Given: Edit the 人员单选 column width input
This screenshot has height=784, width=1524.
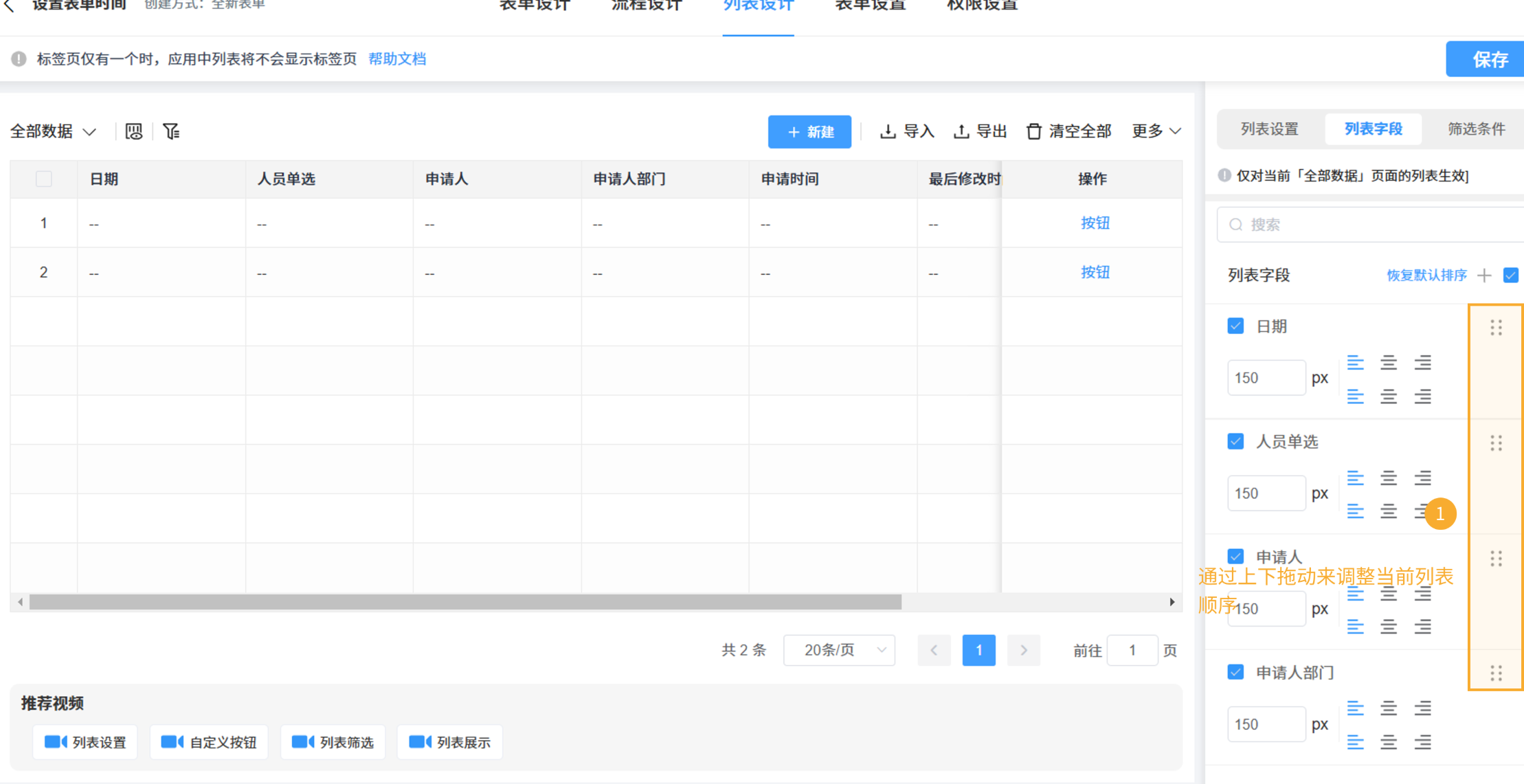Looking at the screenshot, I should tap(1266, 493).
